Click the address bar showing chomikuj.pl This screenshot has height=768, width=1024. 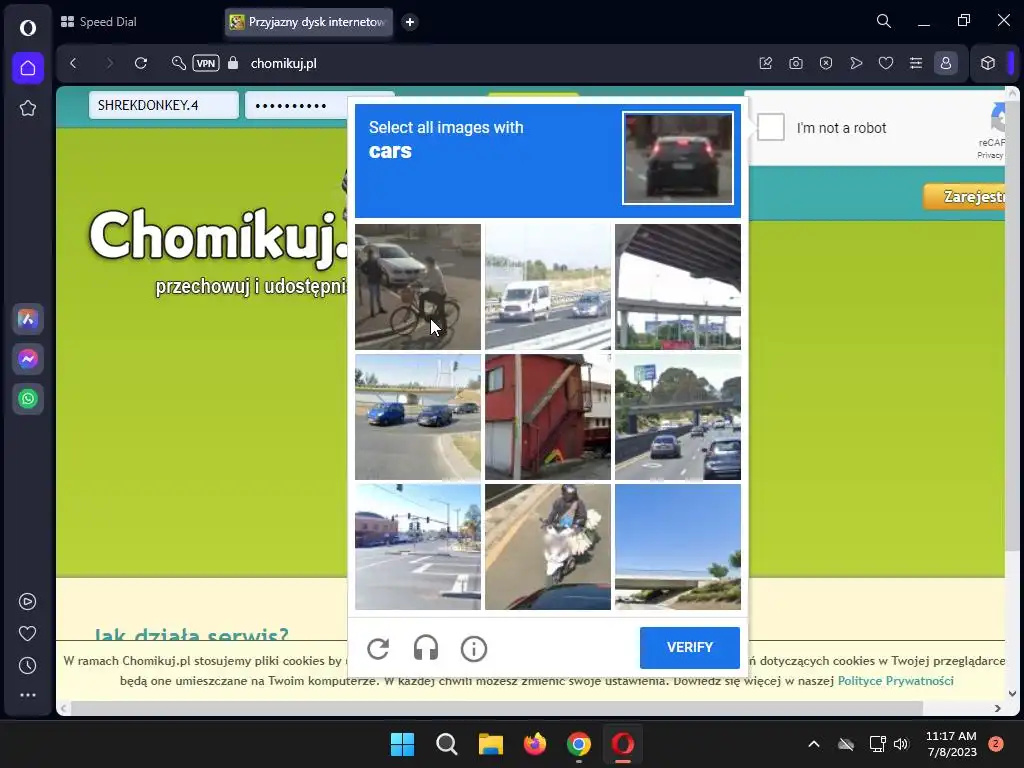(x=283, y=63)
